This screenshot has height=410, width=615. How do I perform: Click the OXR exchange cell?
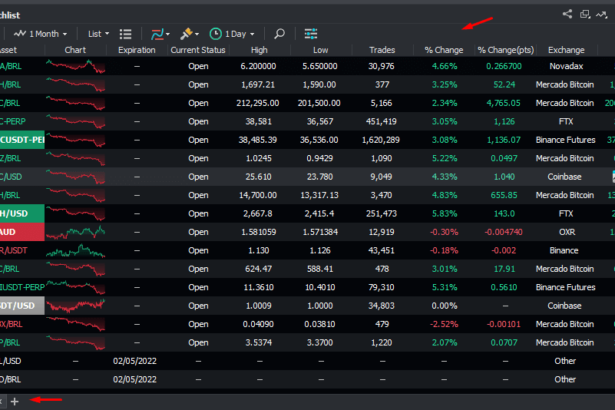(567, 232)
